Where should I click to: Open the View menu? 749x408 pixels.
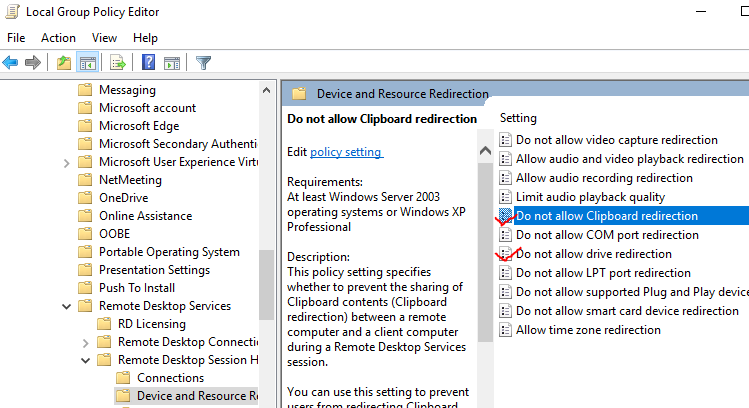pos(104,38)
